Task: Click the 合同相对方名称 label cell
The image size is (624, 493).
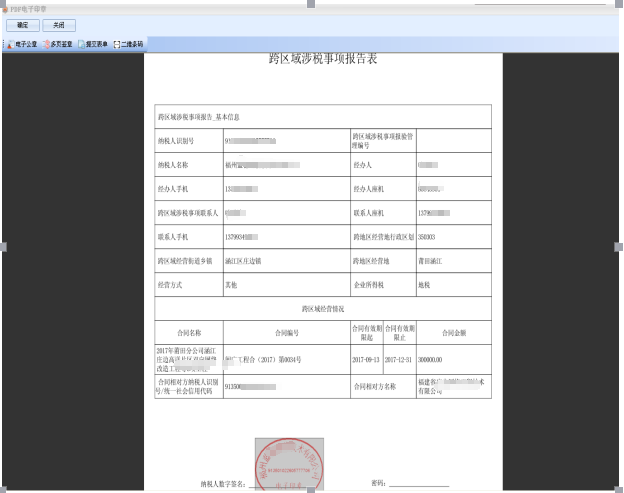Action: (x=384, y=386)
